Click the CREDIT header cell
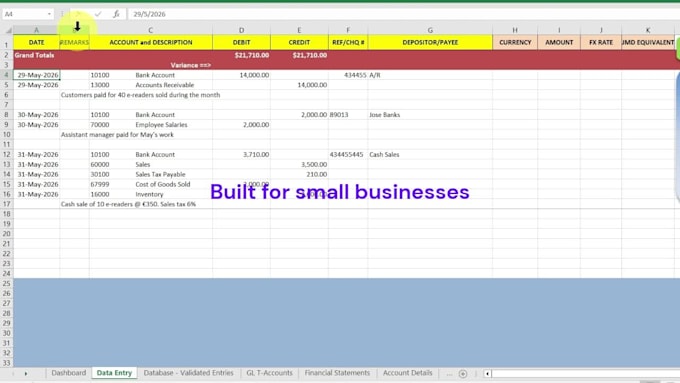Viewport: 680px width, 383px height. point(299,43)
